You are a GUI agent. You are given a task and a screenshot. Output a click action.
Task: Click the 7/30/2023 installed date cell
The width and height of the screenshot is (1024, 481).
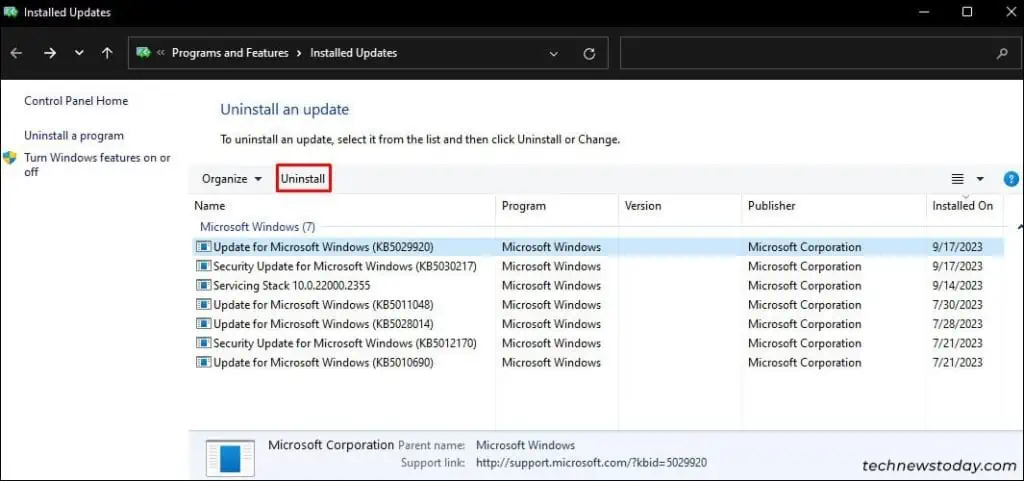[x=957, y=305]
